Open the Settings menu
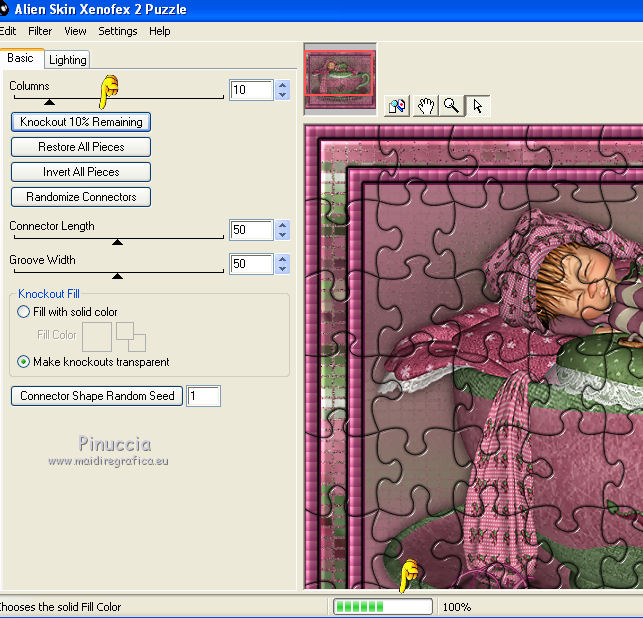643x618 pixels. coord(118,31)
